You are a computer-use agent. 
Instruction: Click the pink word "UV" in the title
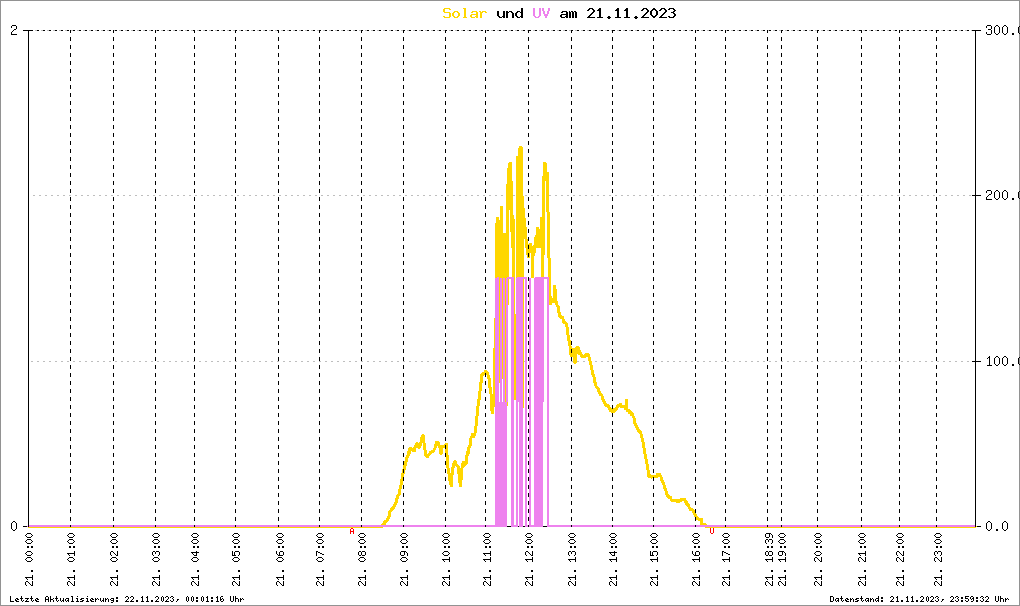coord(541,13)
